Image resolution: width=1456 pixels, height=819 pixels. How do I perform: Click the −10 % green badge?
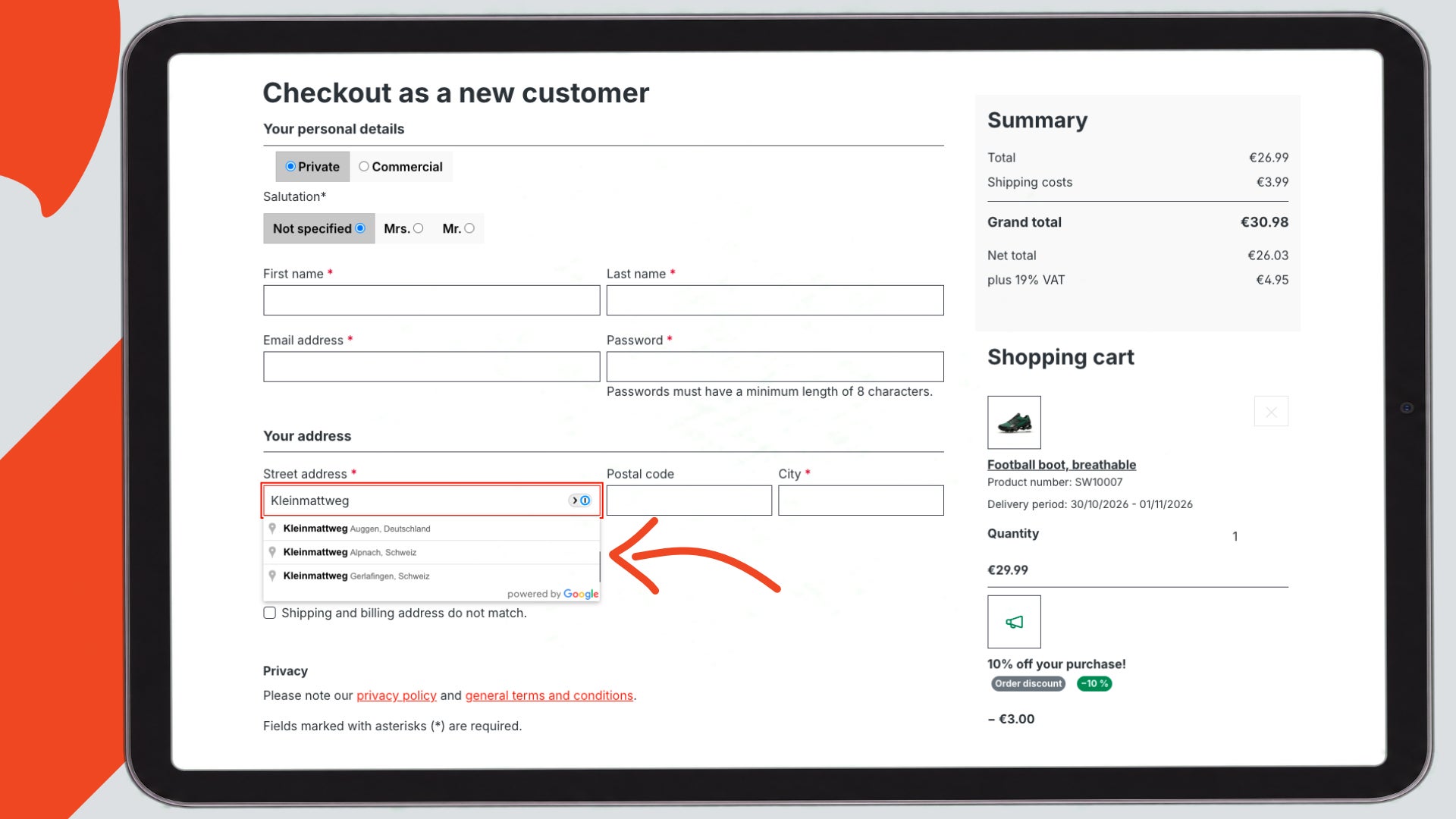point(1094,683)
